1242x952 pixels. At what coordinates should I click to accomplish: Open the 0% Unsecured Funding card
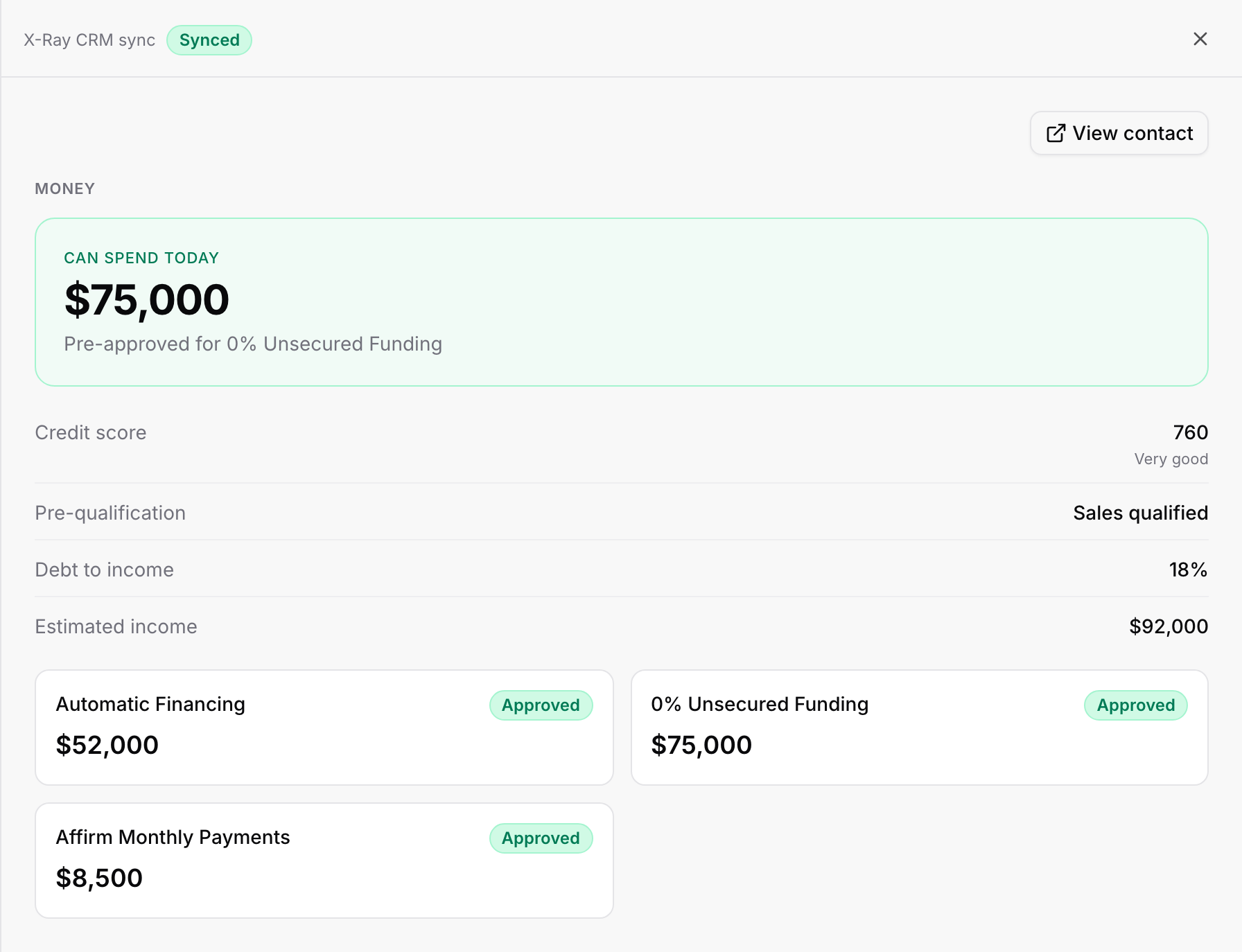point(920,728)
